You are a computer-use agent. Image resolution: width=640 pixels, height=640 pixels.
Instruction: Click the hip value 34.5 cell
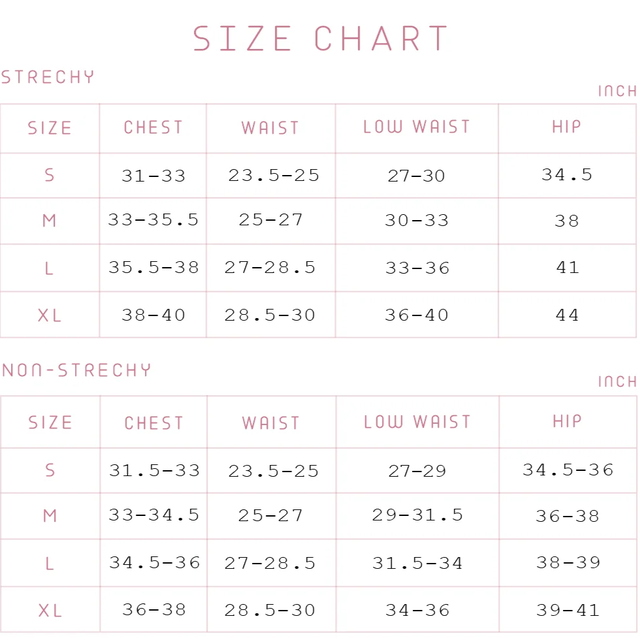point(567,175)
